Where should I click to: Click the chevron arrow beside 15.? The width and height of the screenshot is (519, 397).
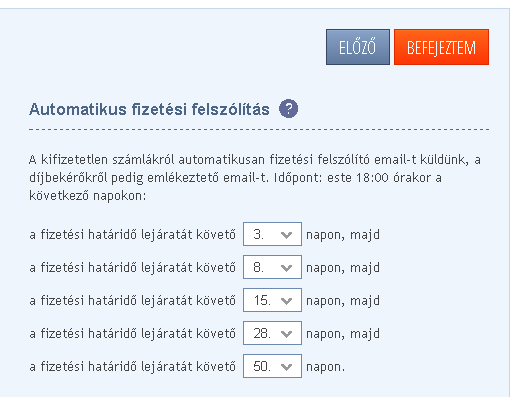click(x=286, y=301)
